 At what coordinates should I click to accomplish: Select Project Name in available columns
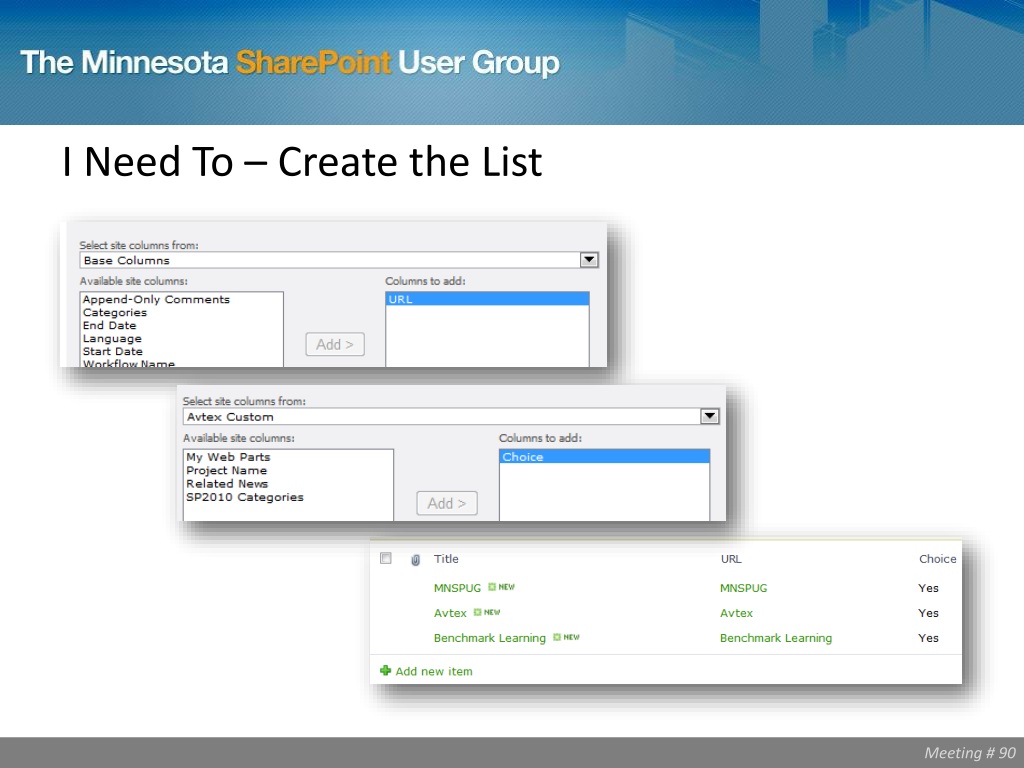[x=227, y=470]
